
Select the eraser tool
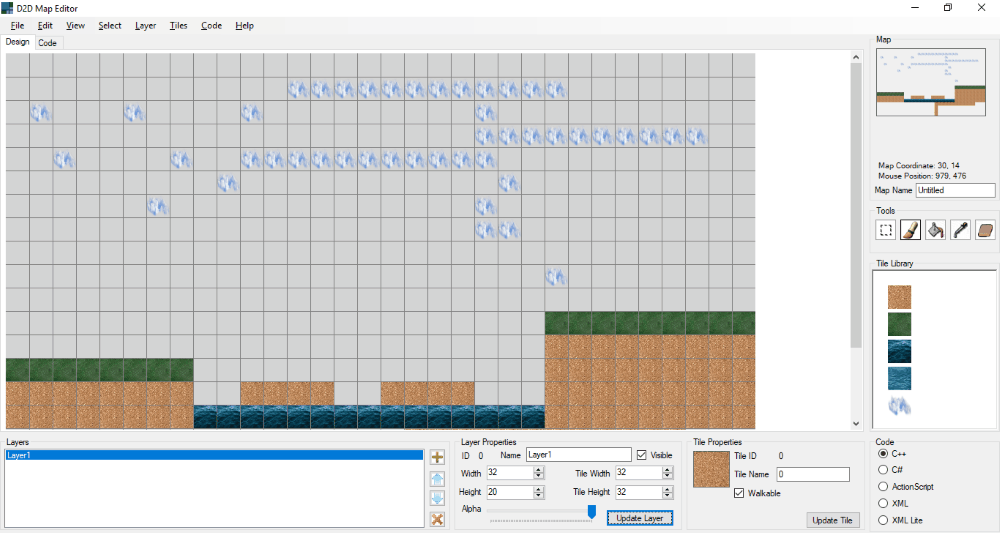point(985,230)
